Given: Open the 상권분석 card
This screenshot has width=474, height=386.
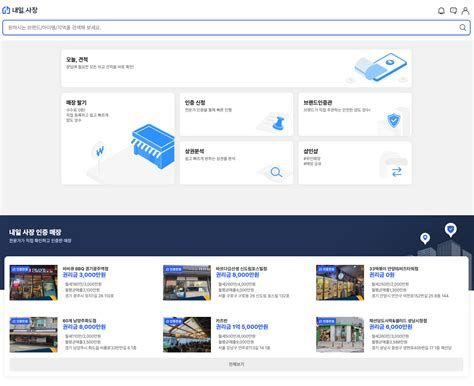Looking at the screenshot, I should point(236,163).
